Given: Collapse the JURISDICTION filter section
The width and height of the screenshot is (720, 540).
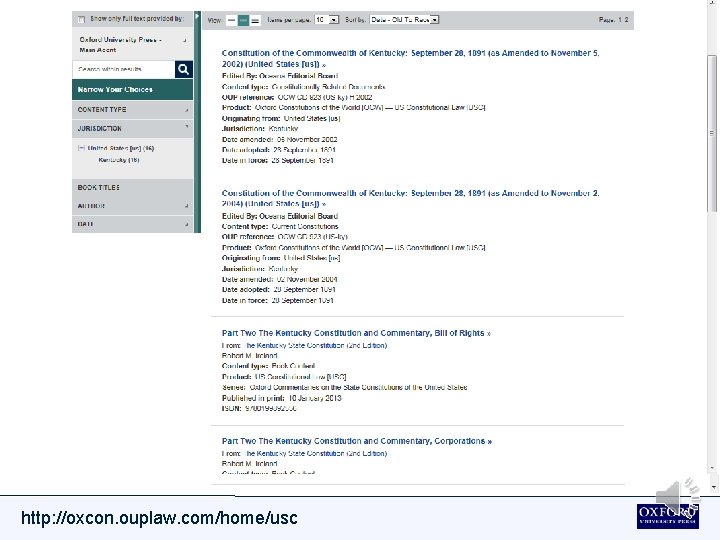Looking at the screenshot, I should point(132,129).
